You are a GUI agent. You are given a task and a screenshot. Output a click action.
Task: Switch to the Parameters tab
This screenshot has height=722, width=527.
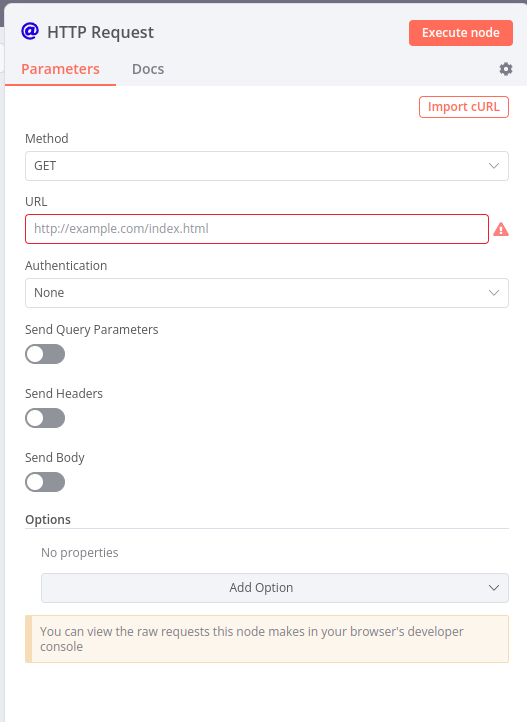(60, 69)
